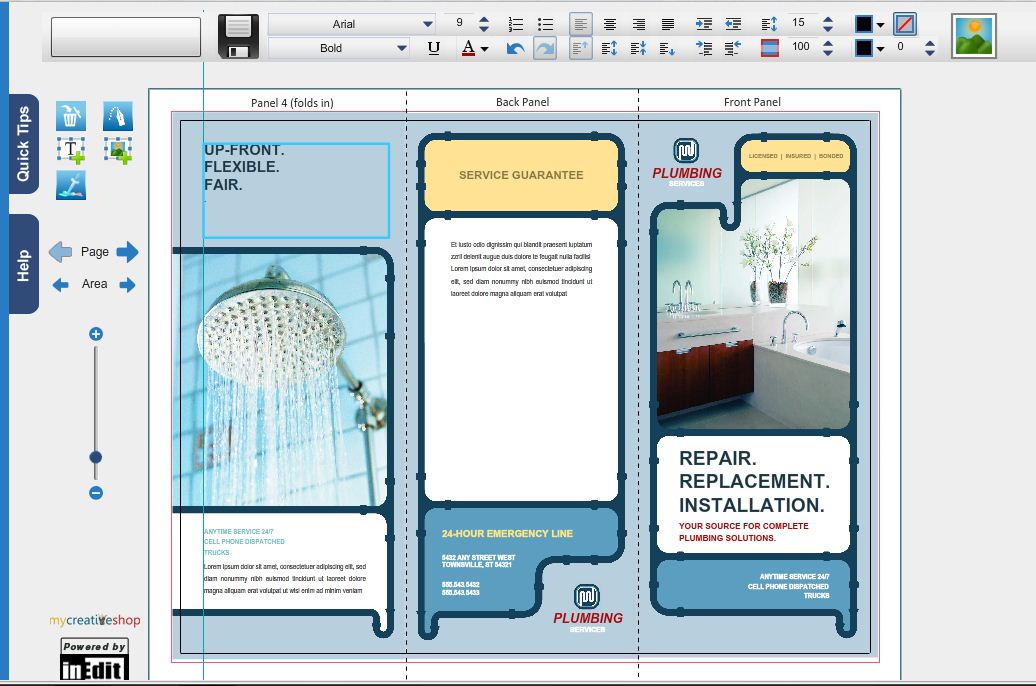Screen dimensions: 1036x686
Task: Expand the Bold font style dropdown
Action: coord(402,48)
